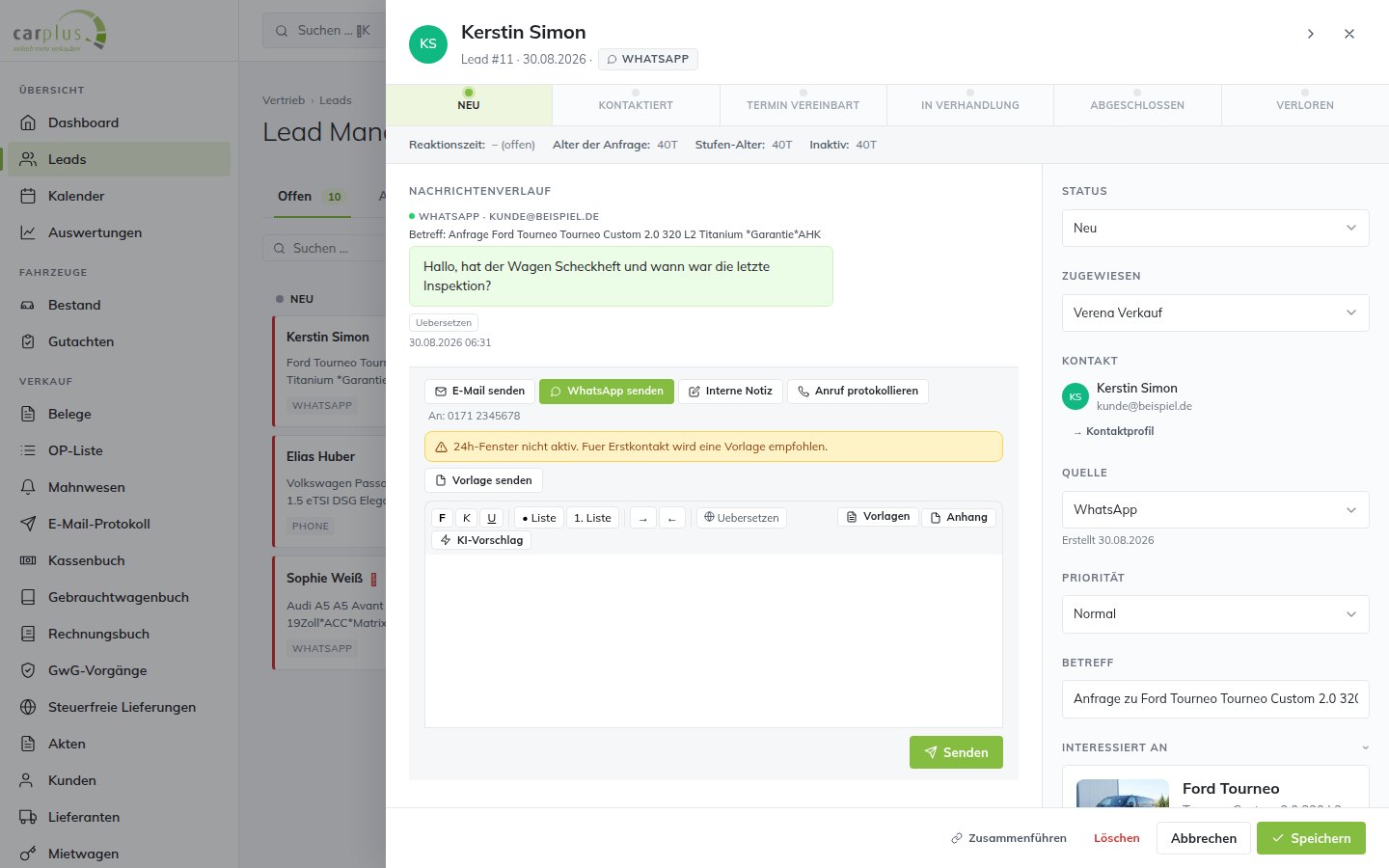Attach a file with Anhang
This screenshot has height=868, width=1389.
click(x=959, y=518)
